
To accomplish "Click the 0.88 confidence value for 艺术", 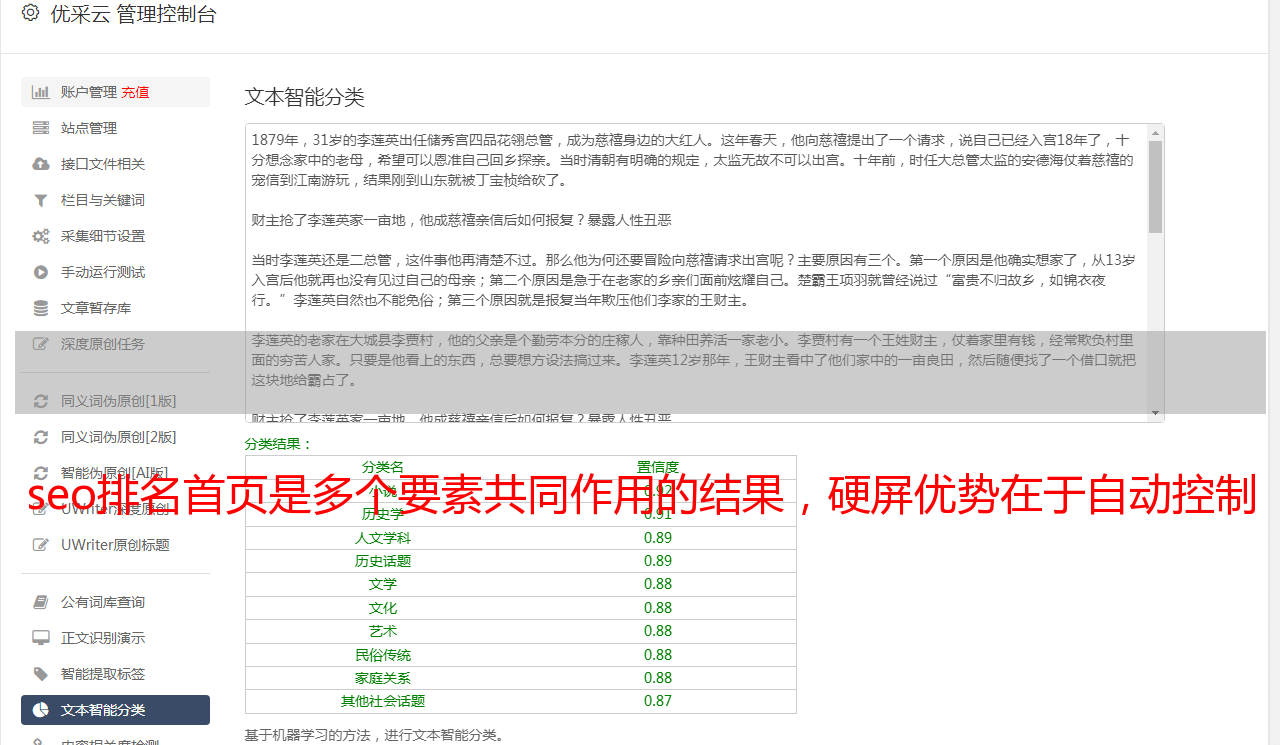I will [658, 631].
